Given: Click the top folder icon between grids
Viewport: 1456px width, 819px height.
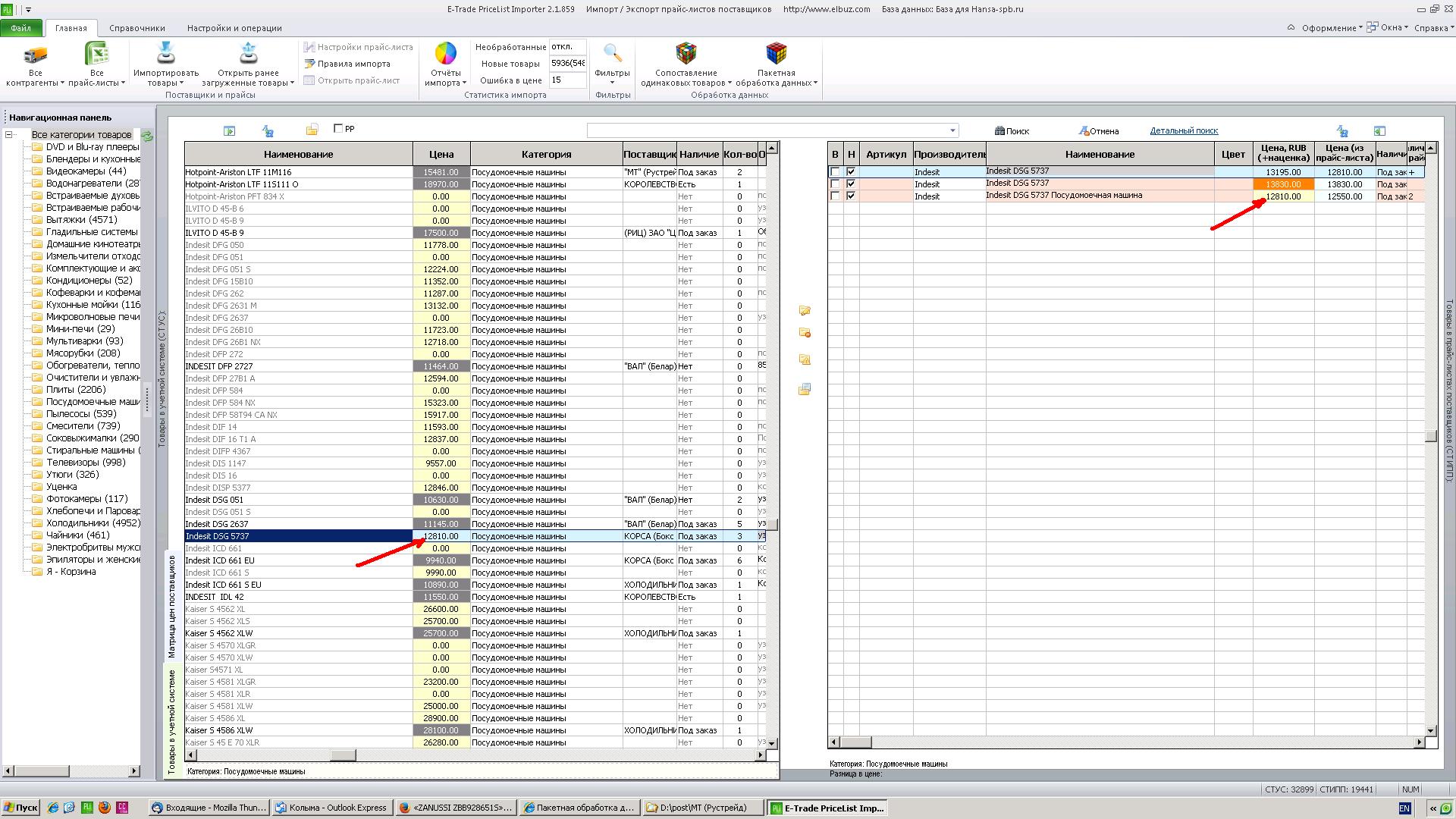Looking at the screenshot, I should [x=805, y=310].
